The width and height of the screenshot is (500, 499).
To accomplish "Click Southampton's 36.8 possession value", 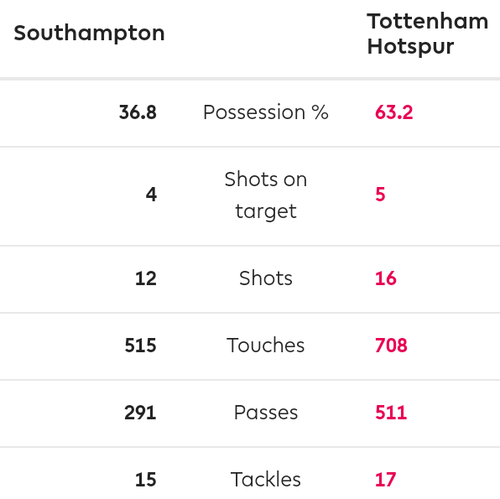I will 138,112.
